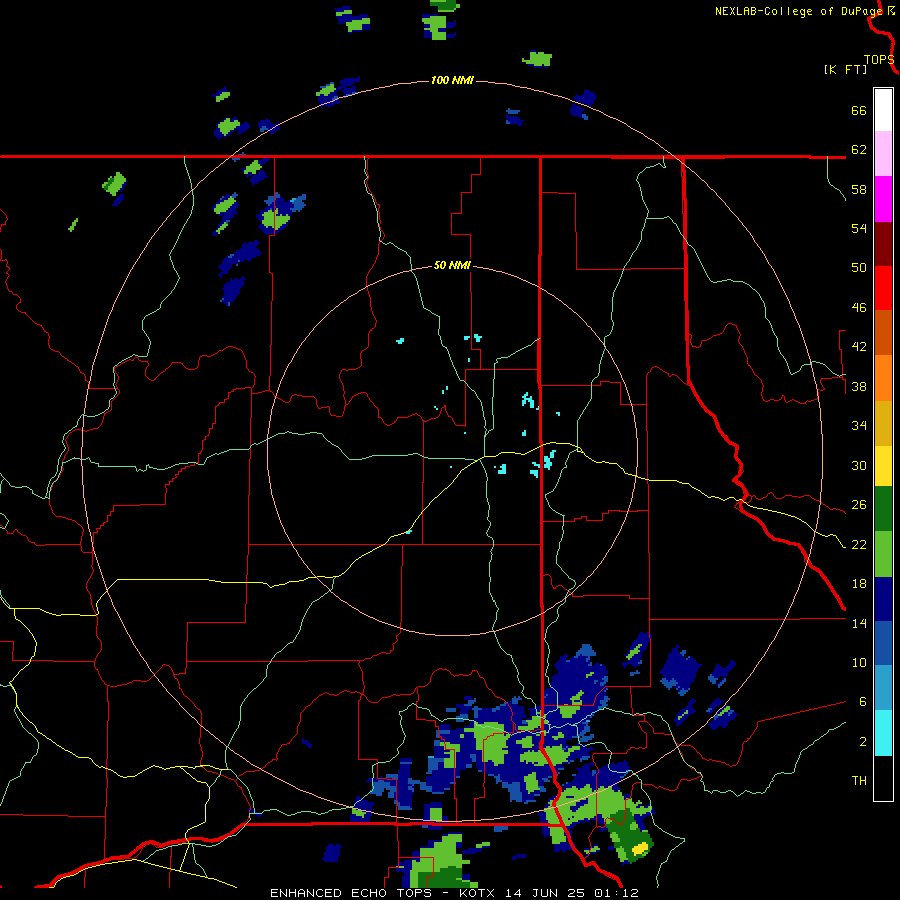900x900 pixels.
Task: Click the legend value '30'
Action: [859, 465]
